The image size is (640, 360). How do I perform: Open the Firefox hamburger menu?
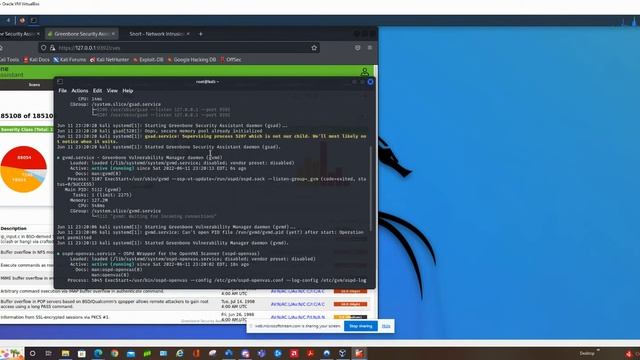(x=370, y=48)
